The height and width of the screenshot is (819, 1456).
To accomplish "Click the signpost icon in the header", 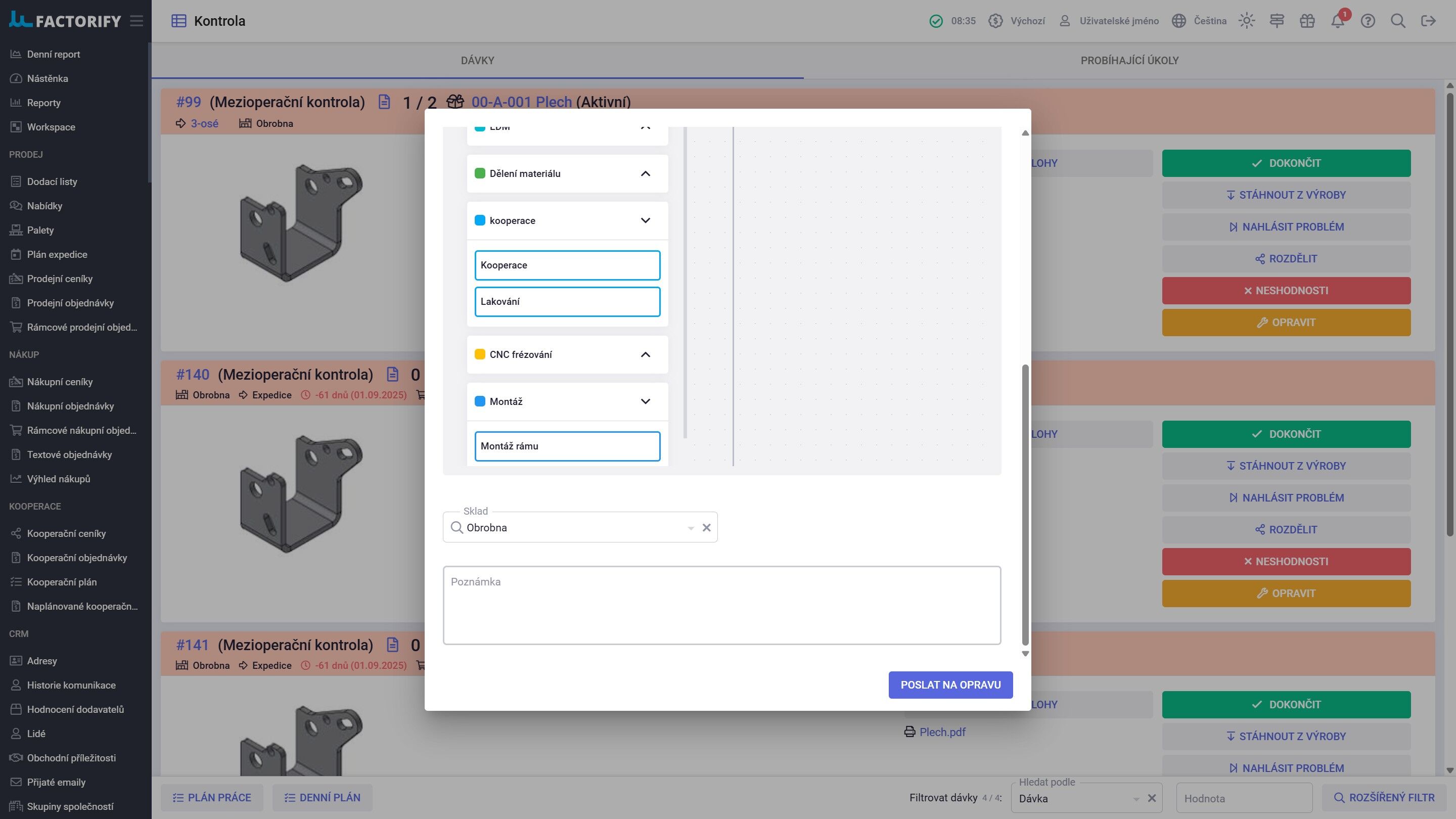I will click(1277, 21).
